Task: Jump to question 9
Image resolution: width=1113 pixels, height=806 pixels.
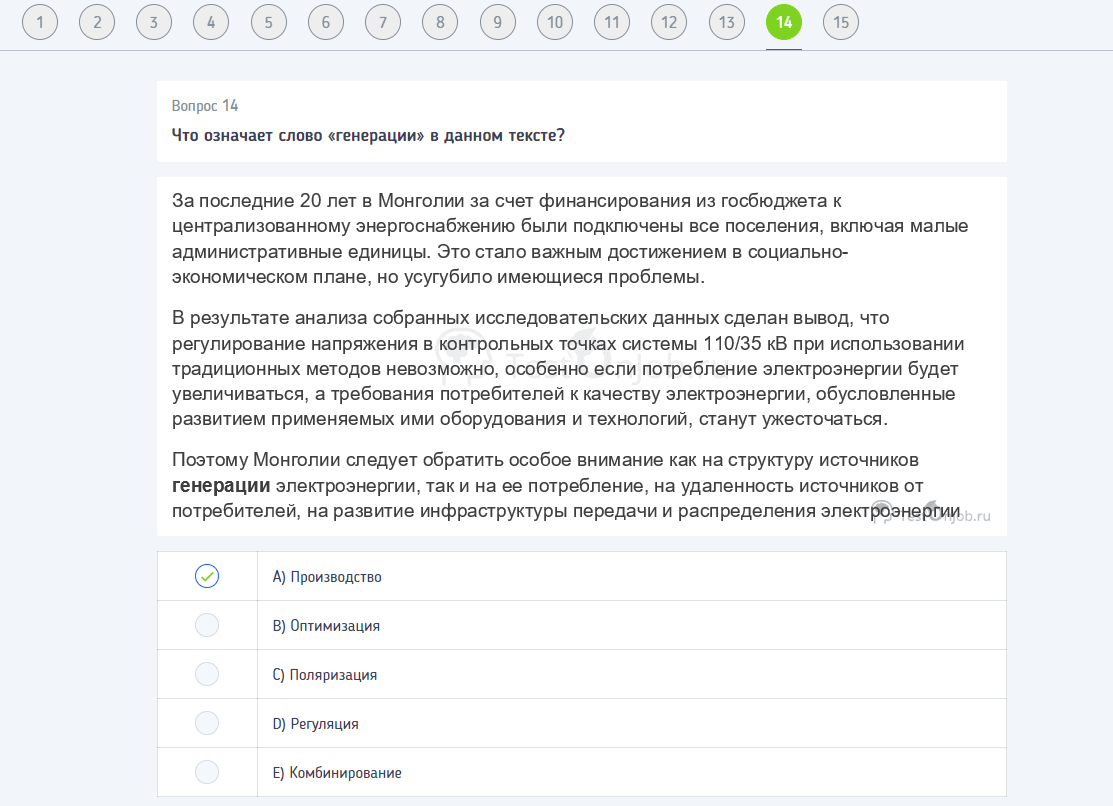Action: click(497, 21)
